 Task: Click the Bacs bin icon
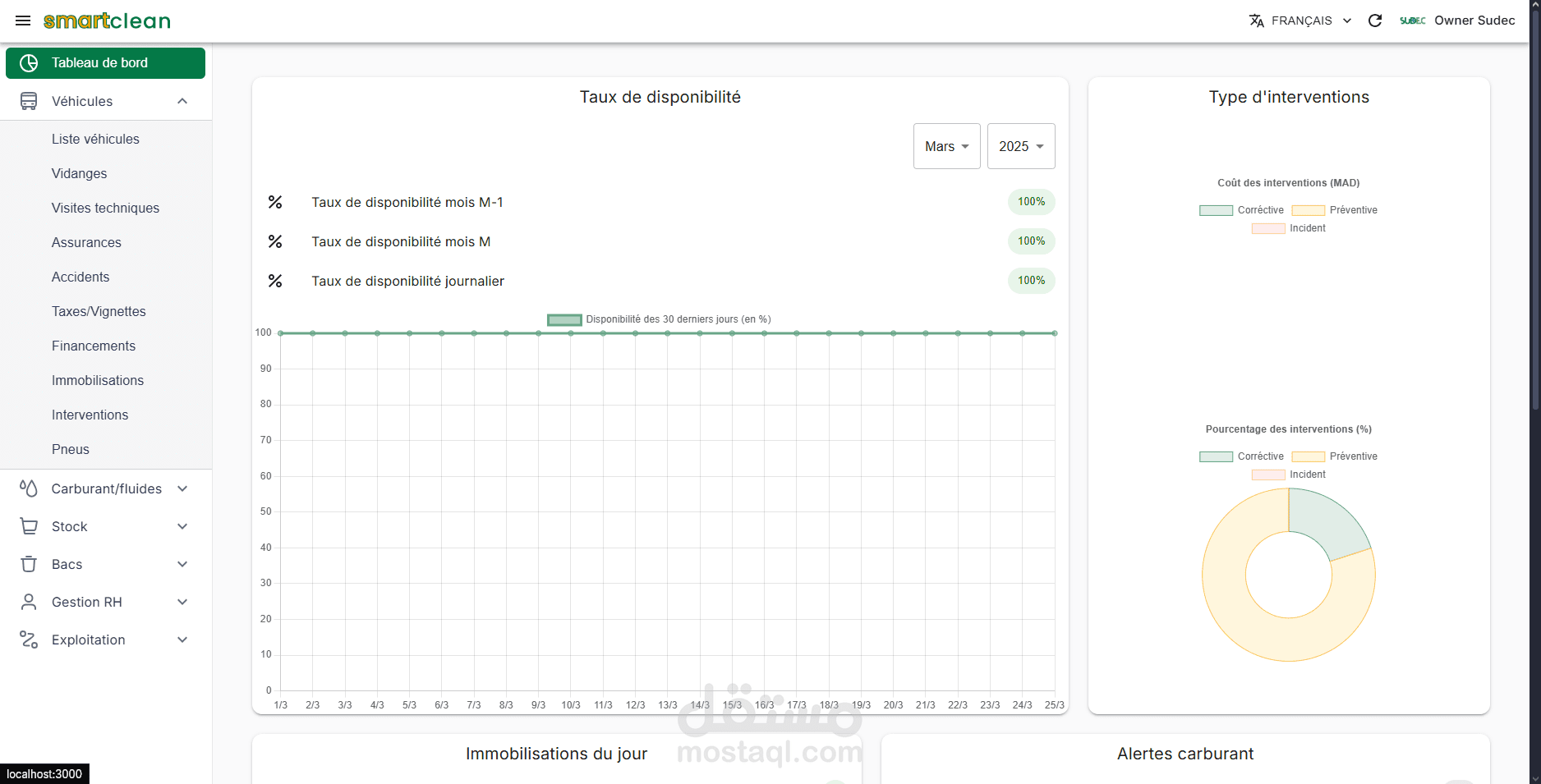[29, 564]
